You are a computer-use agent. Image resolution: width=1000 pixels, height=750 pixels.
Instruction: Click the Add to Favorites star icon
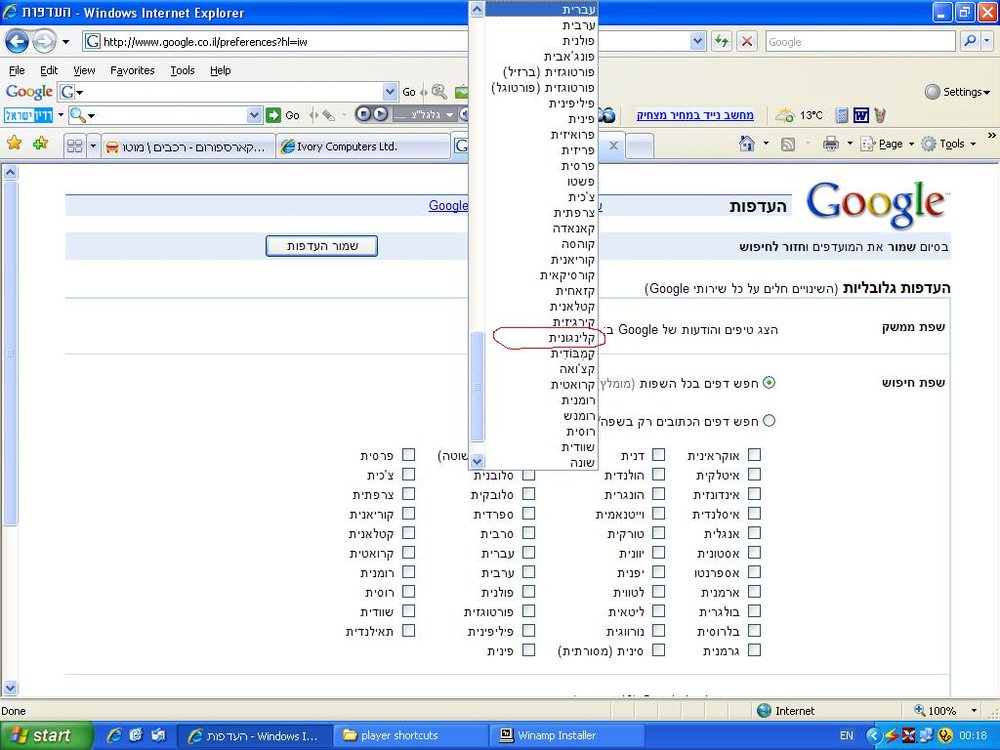[41, 143]
